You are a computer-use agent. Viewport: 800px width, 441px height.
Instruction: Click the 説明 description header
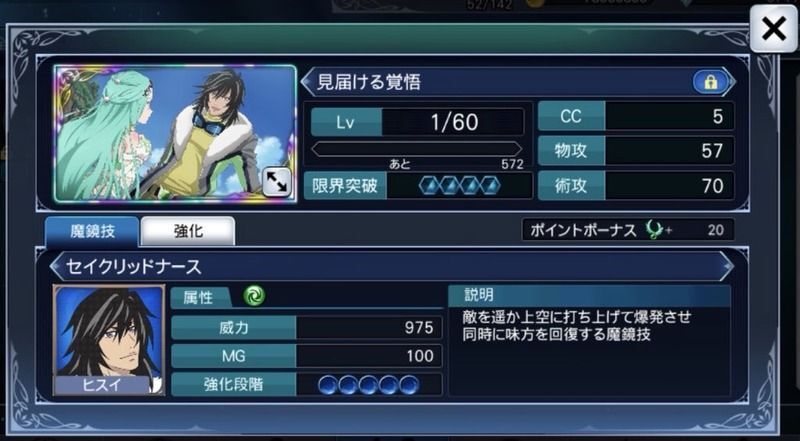click(589, 295)
